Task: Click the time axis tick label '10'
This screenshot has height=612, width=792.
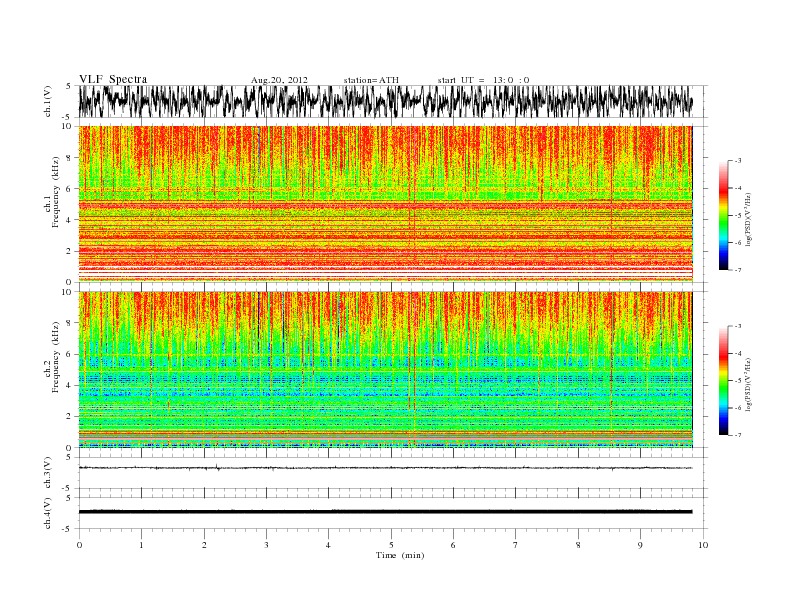Action: click(x=703, y=545)
